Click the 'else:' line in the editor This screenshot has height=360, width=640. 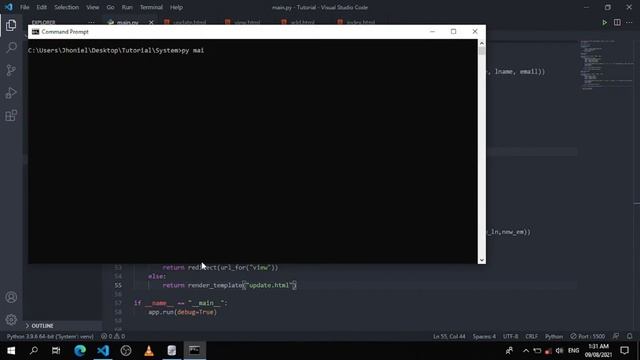point(157,277)
